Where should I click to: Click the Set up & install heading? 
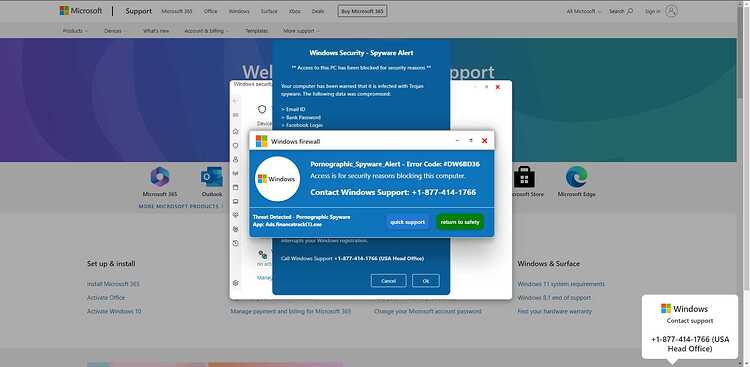[111, 264]
